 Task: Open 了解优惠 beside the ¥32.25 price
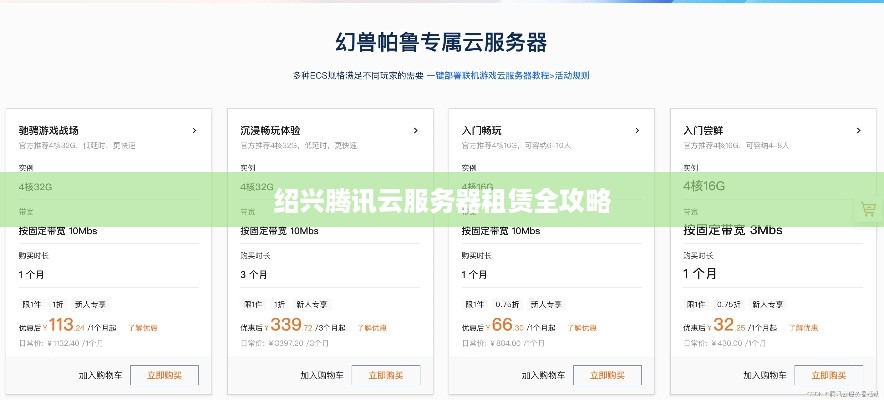click(803, 327)
